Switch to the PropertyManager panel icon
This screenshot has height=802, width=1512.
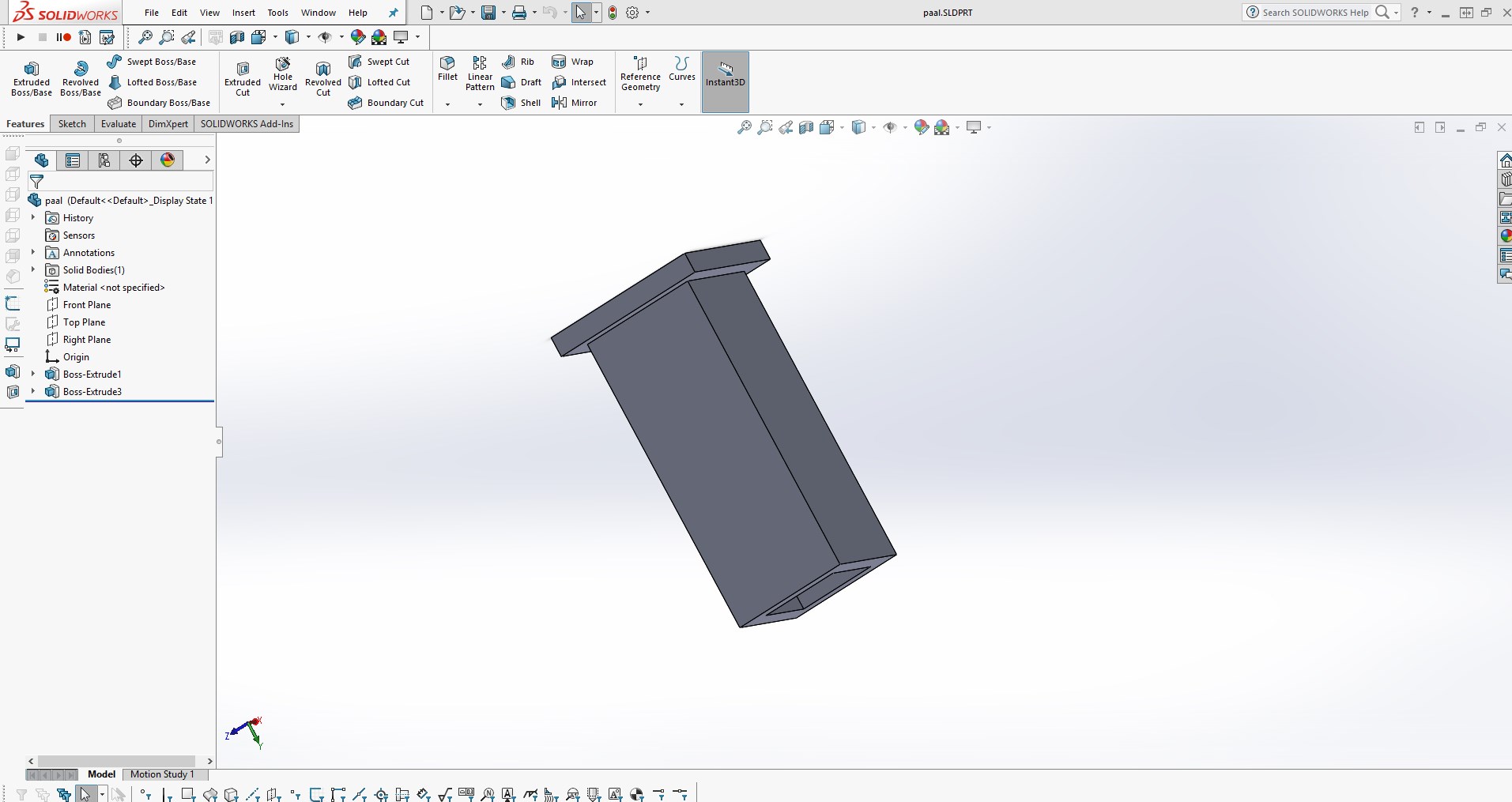coord(73,160)
